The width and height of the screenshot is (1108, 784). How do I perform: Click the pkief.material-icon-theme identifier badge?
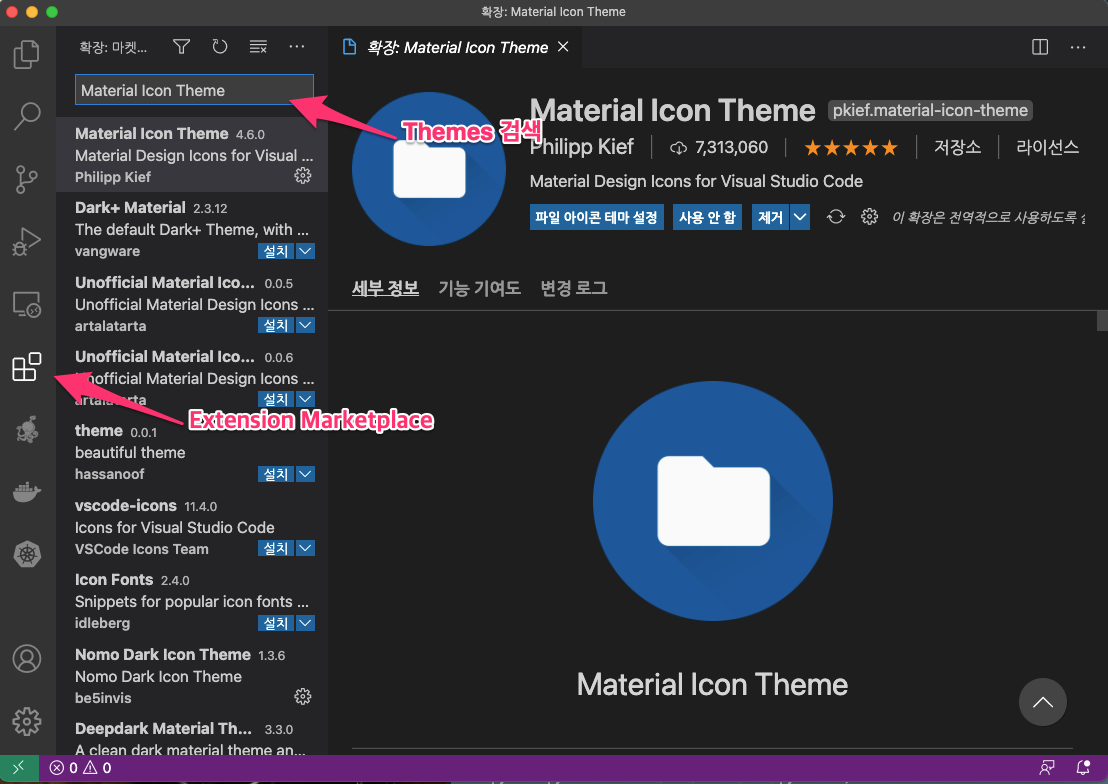(930, 110)
